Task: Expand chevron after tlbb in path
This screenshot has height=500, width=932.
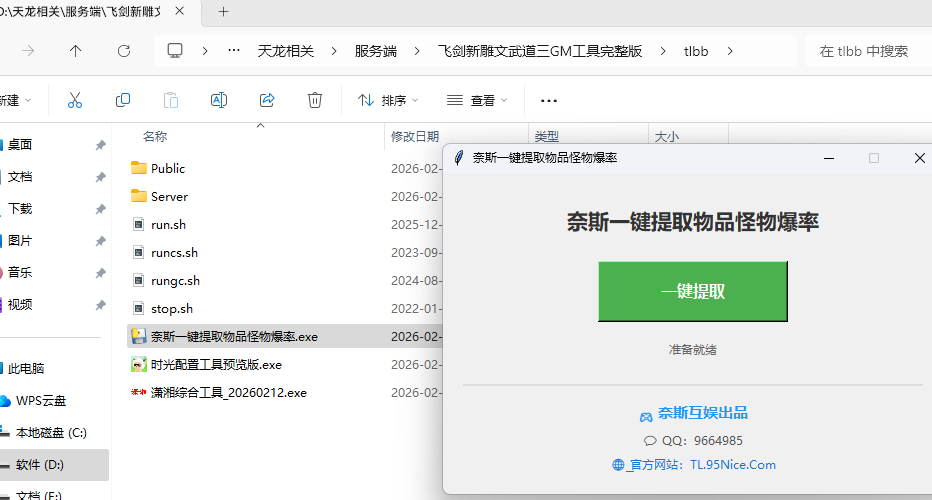Action: [729, 51]
